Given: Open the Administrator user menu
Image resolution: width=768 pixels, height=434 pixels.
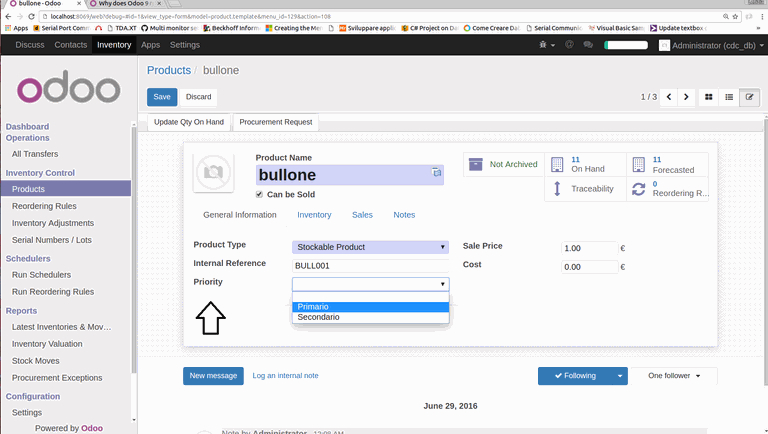Looking at the screenshot, I should tap(711, 46).
